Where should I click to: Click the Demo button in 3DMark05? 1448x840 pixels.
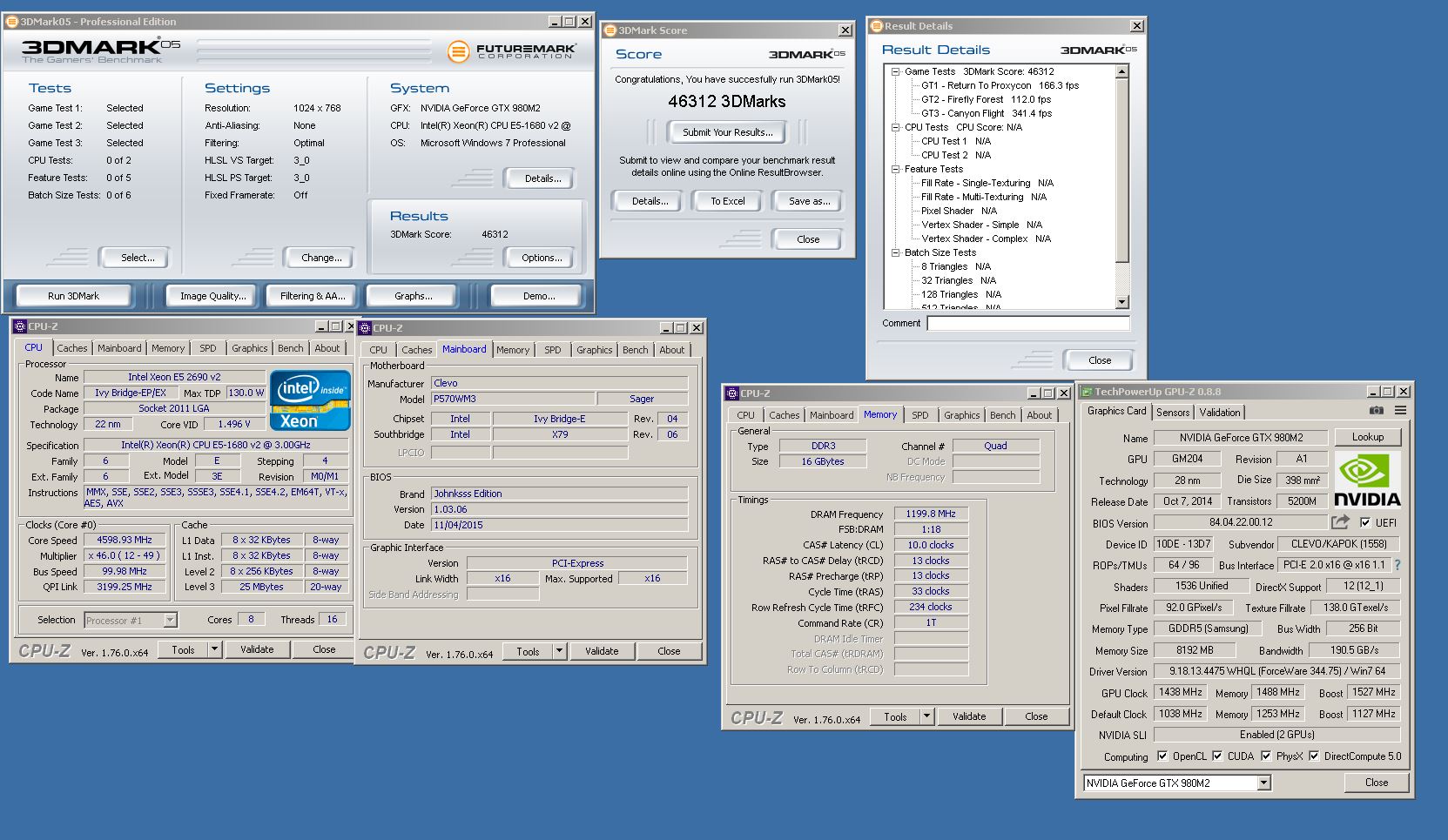[x=539, y=296]
